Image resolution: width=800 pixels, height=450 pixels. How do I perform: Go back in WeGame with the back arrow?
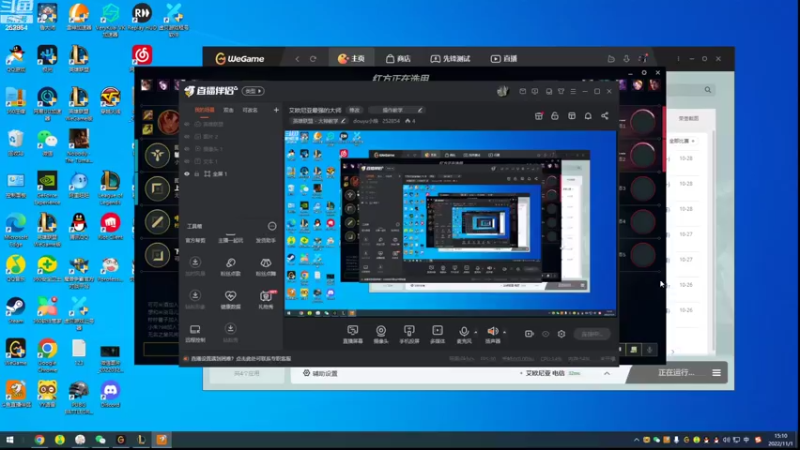point(297,59)
